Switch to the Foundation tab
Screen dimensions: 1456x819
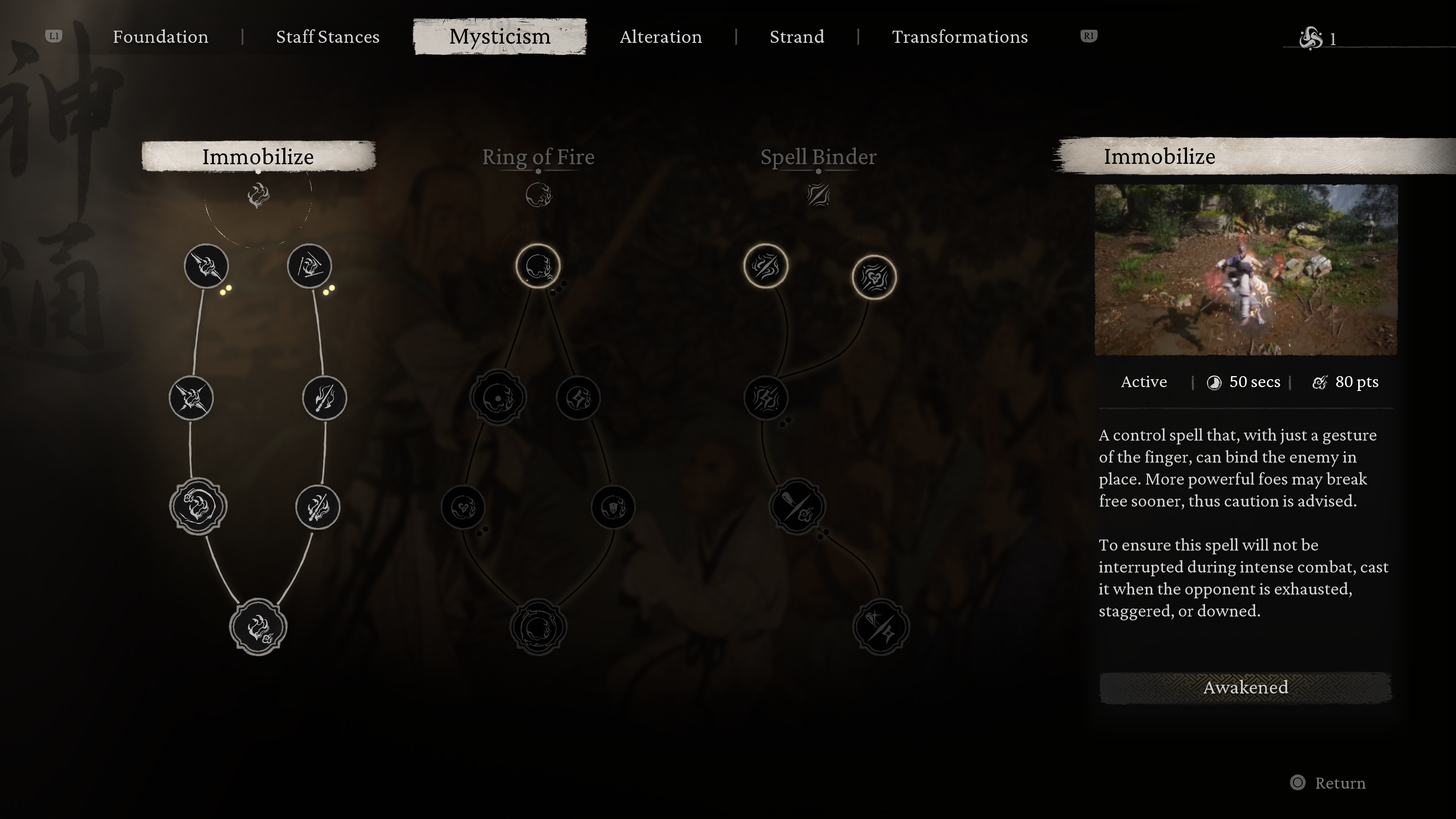pyautogui.click(x=160, y=37)
